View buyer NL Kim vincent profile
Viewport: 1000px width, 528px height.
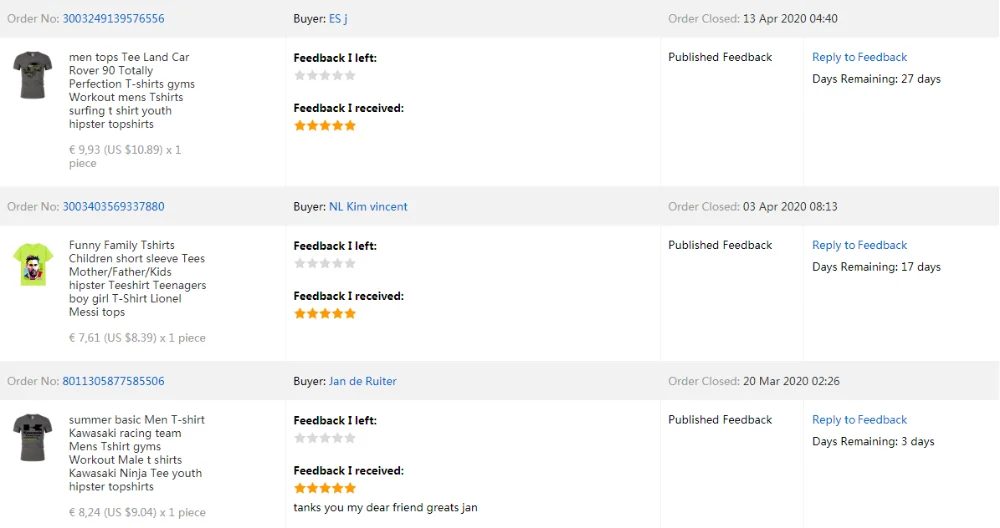(x=368, y=207)
